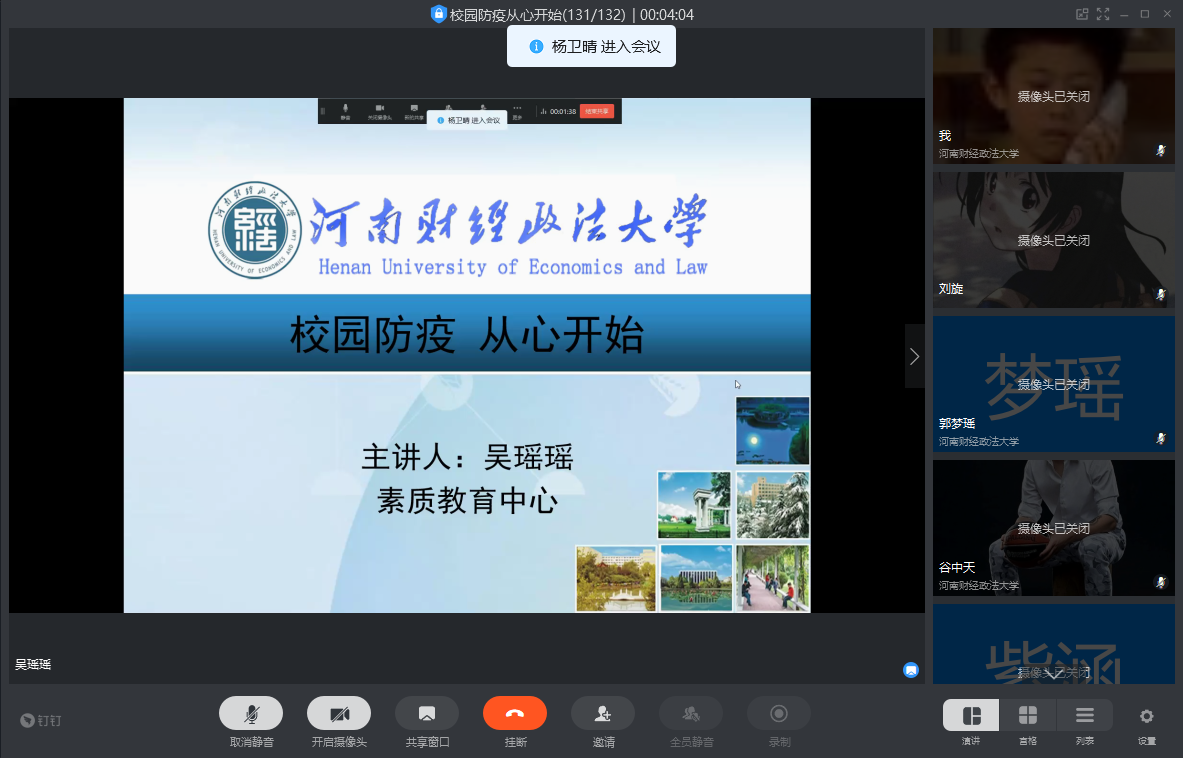This screenshot has height=758, width=1183.
Task: Switch to 演讲 speaker layout
Action: tap(971, 715)
